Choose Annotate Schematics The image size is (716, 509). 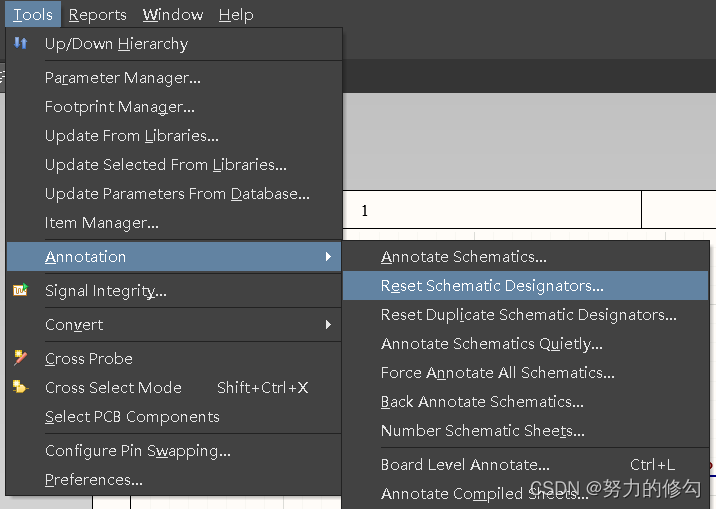click(526, 257)
